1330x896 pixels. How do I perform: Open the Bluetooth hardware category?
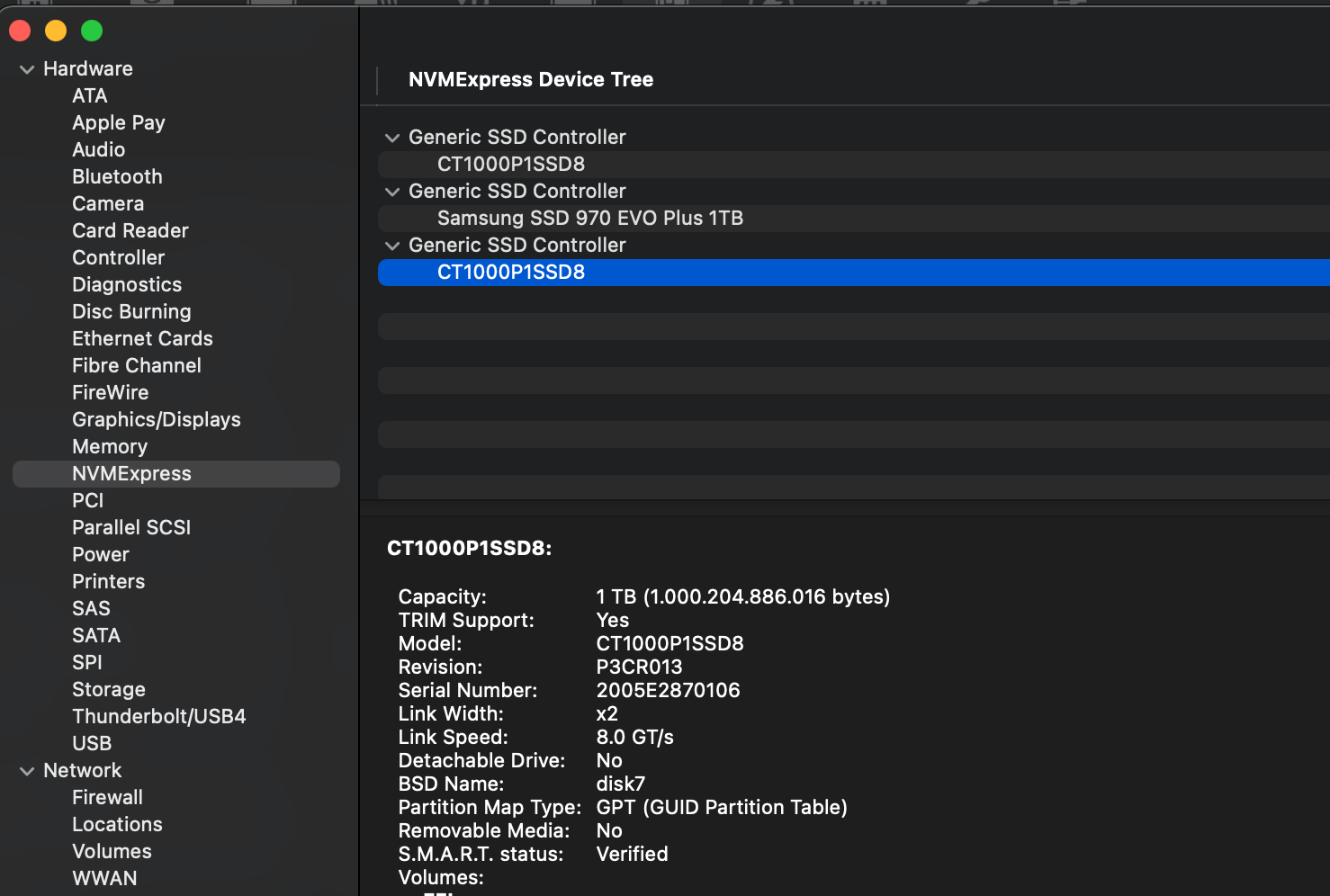tap(117, 177)
